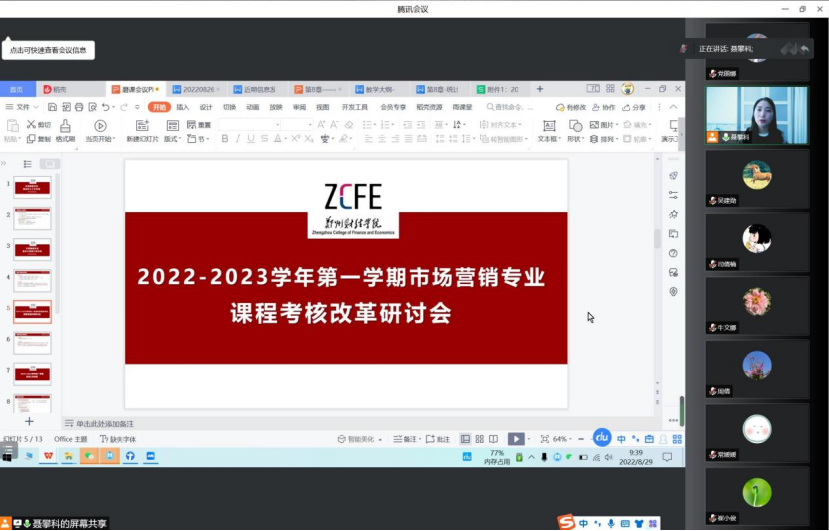829x531 pixels.
Task: Open the font name combo box
Action: point(250,125)
